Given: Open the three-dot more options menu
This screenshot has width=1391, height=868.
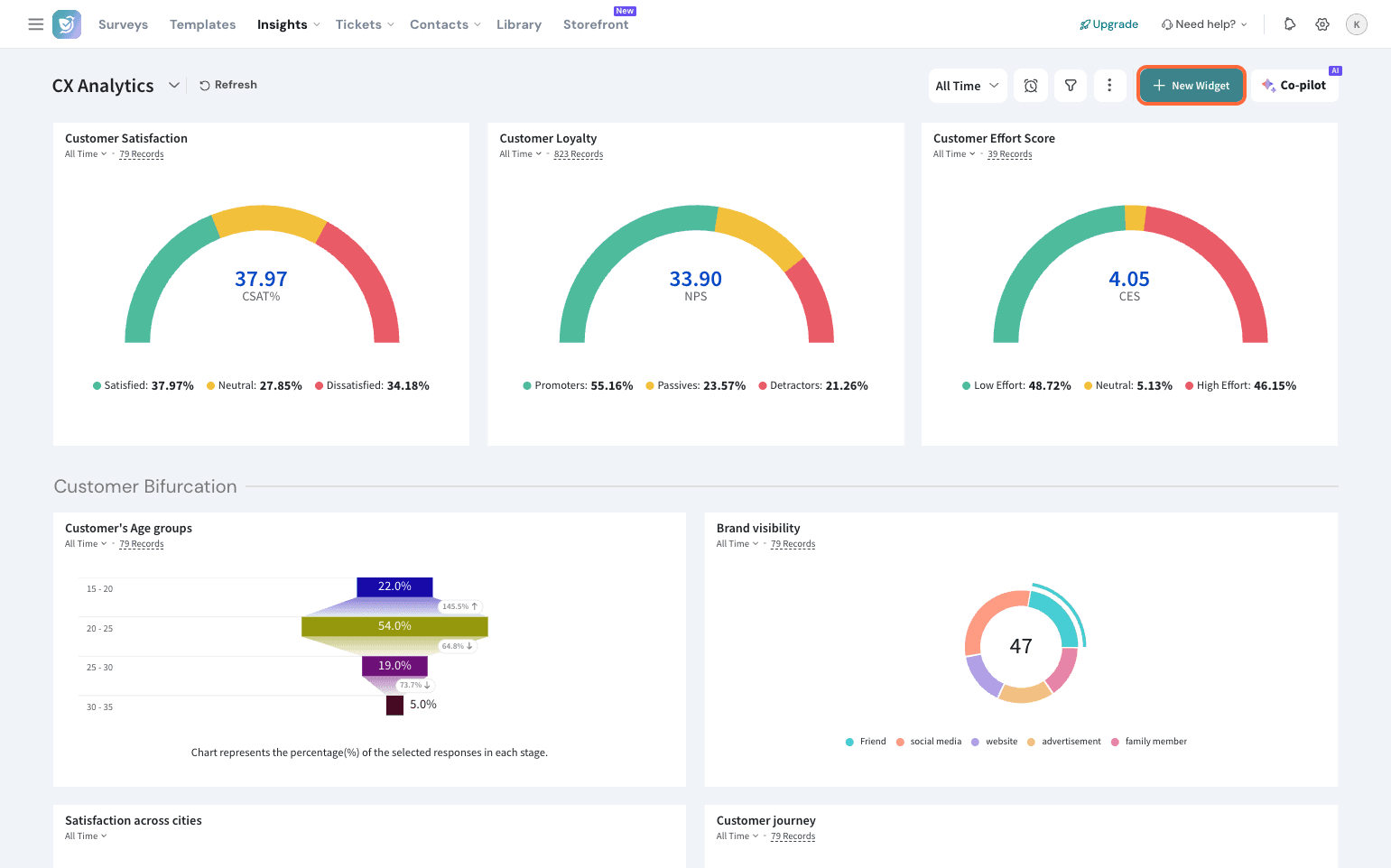Looking at the screenshot, I should tap(1109, 86).
